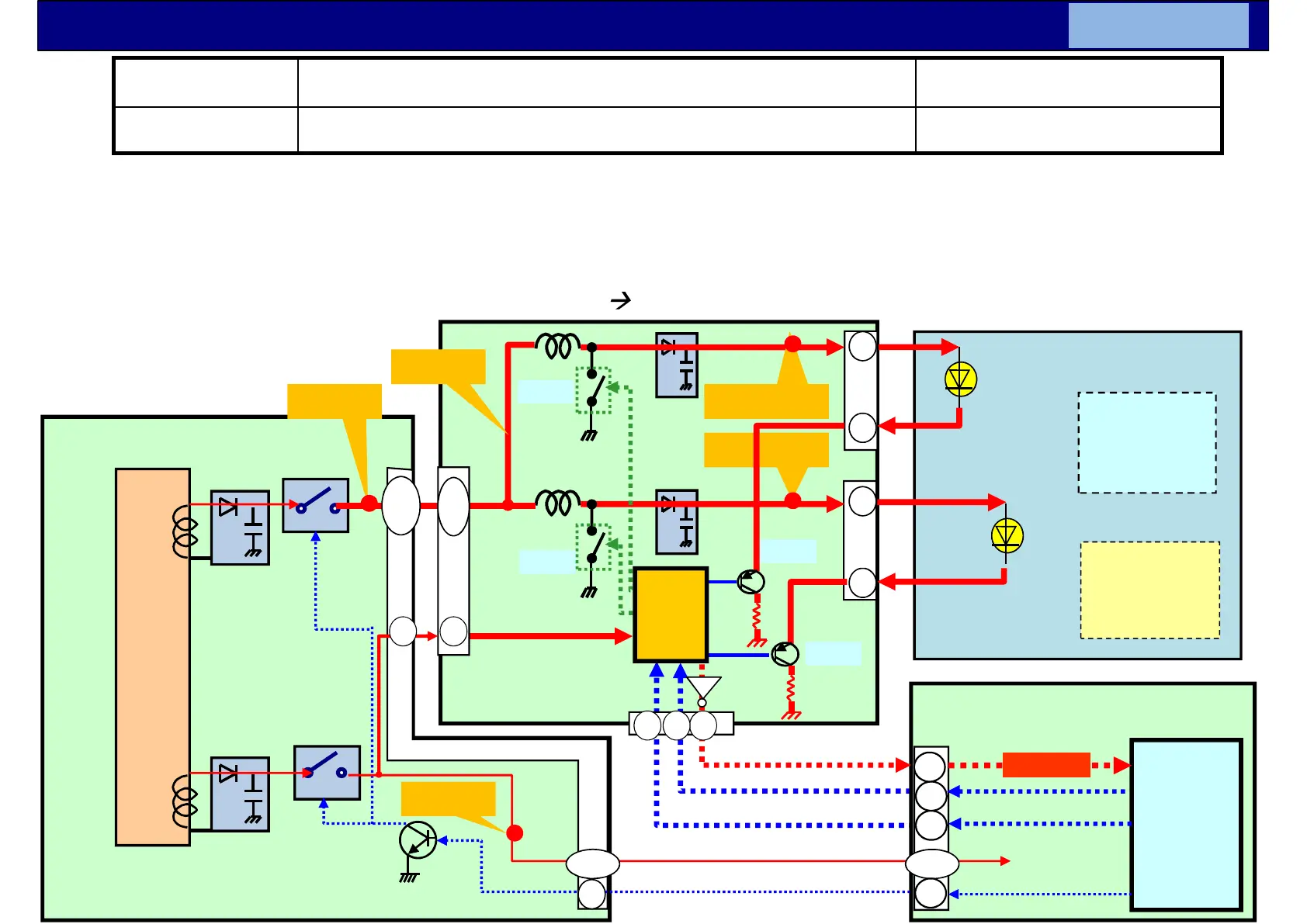Select the dashed light-cyan box on the blue panel
The image size is (1307, 924).
coord(1147,442)
